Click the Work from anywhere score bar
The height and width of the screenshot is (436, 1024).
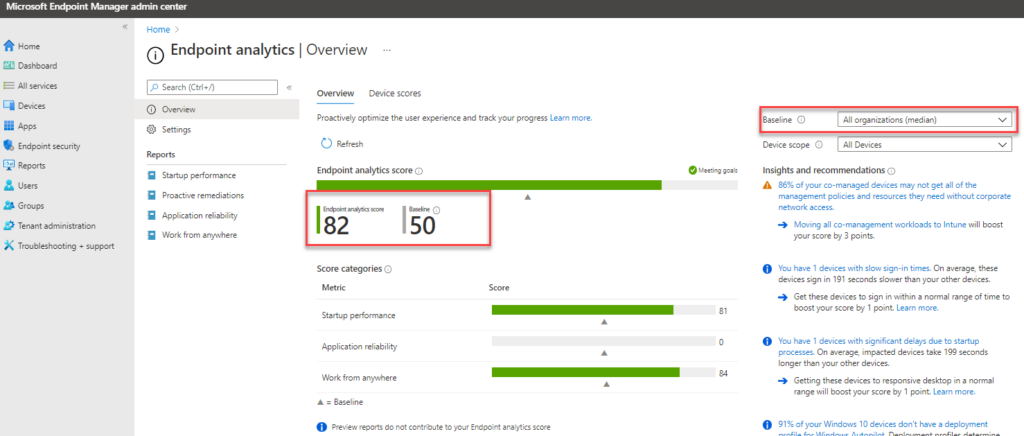click(603, 372)
